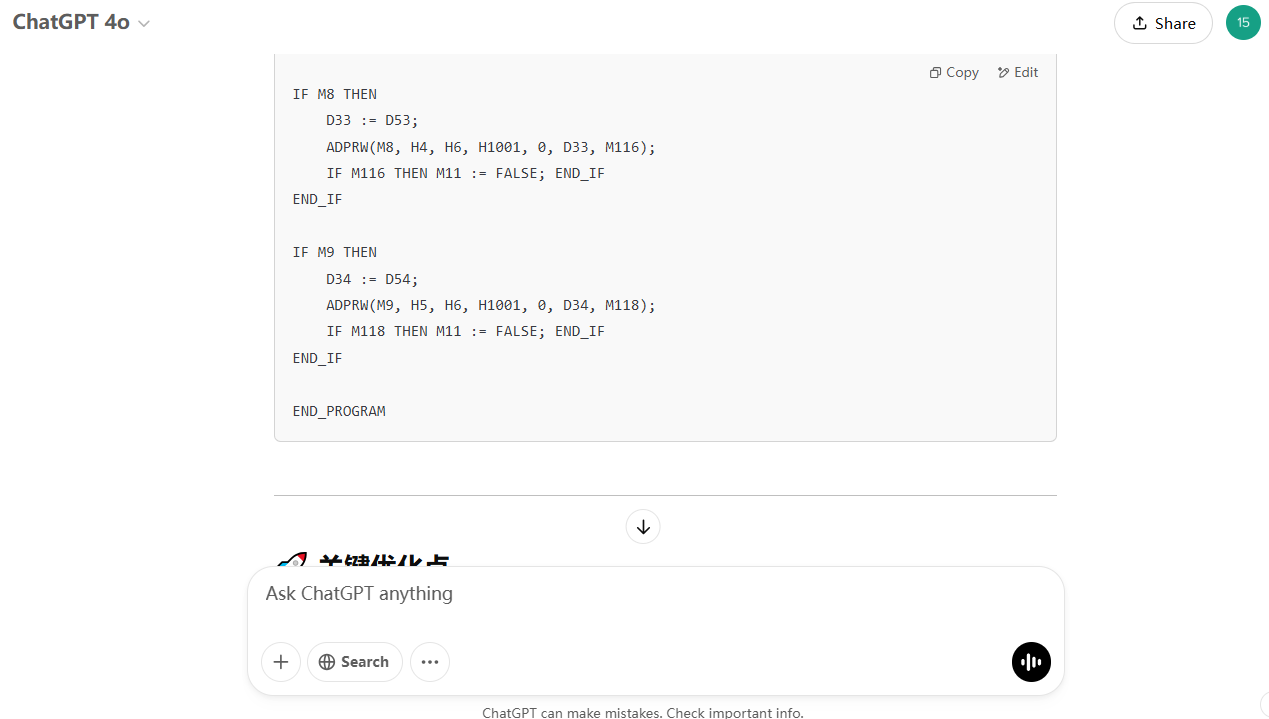Screen dimensions: 1269x719
Task: Copy the code block contents
Action: (x=954, y=72)
